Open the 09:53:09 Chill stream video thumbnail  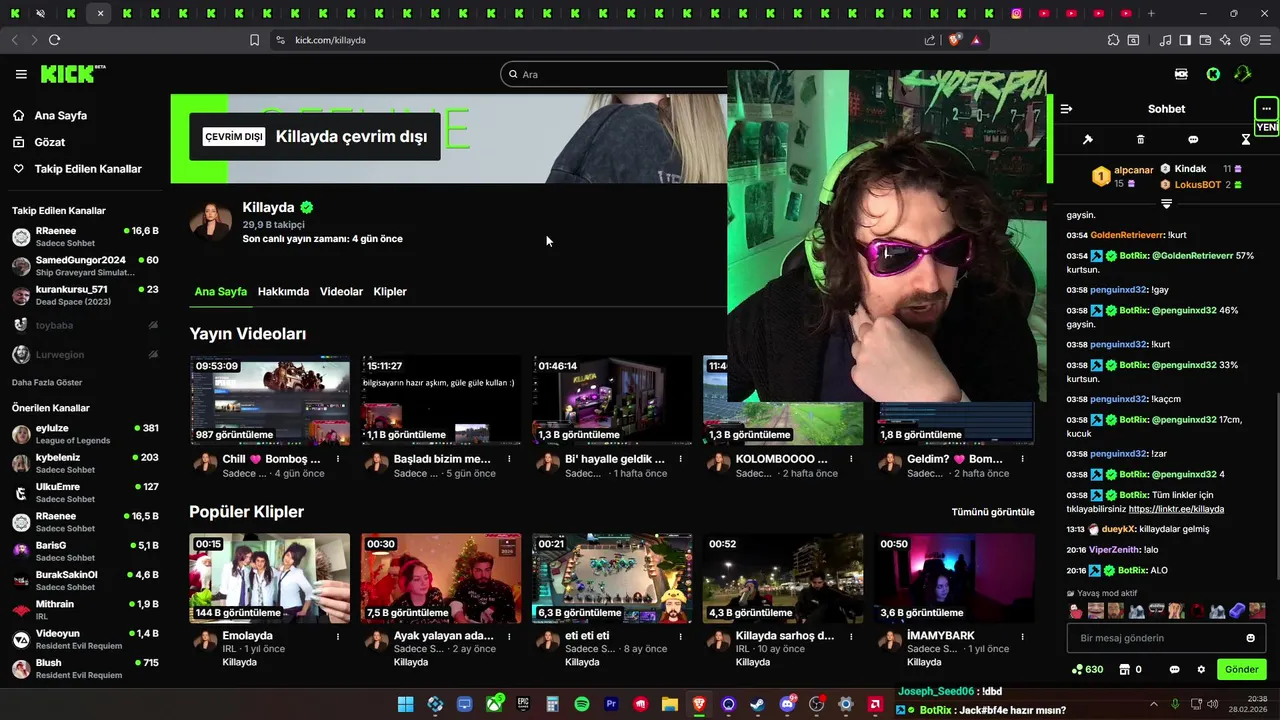pos(270,399)
